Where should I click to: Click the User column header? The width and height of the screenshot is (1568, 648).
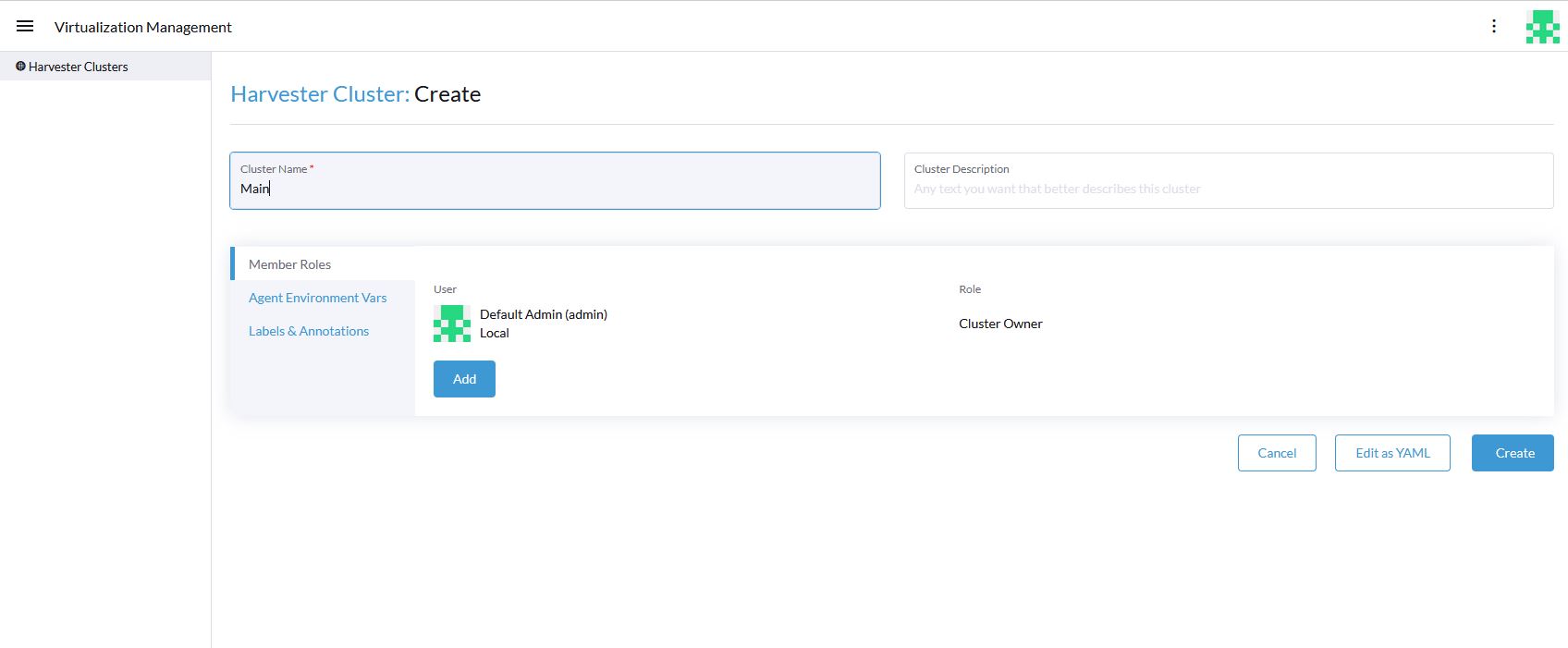tap(445, 289)
